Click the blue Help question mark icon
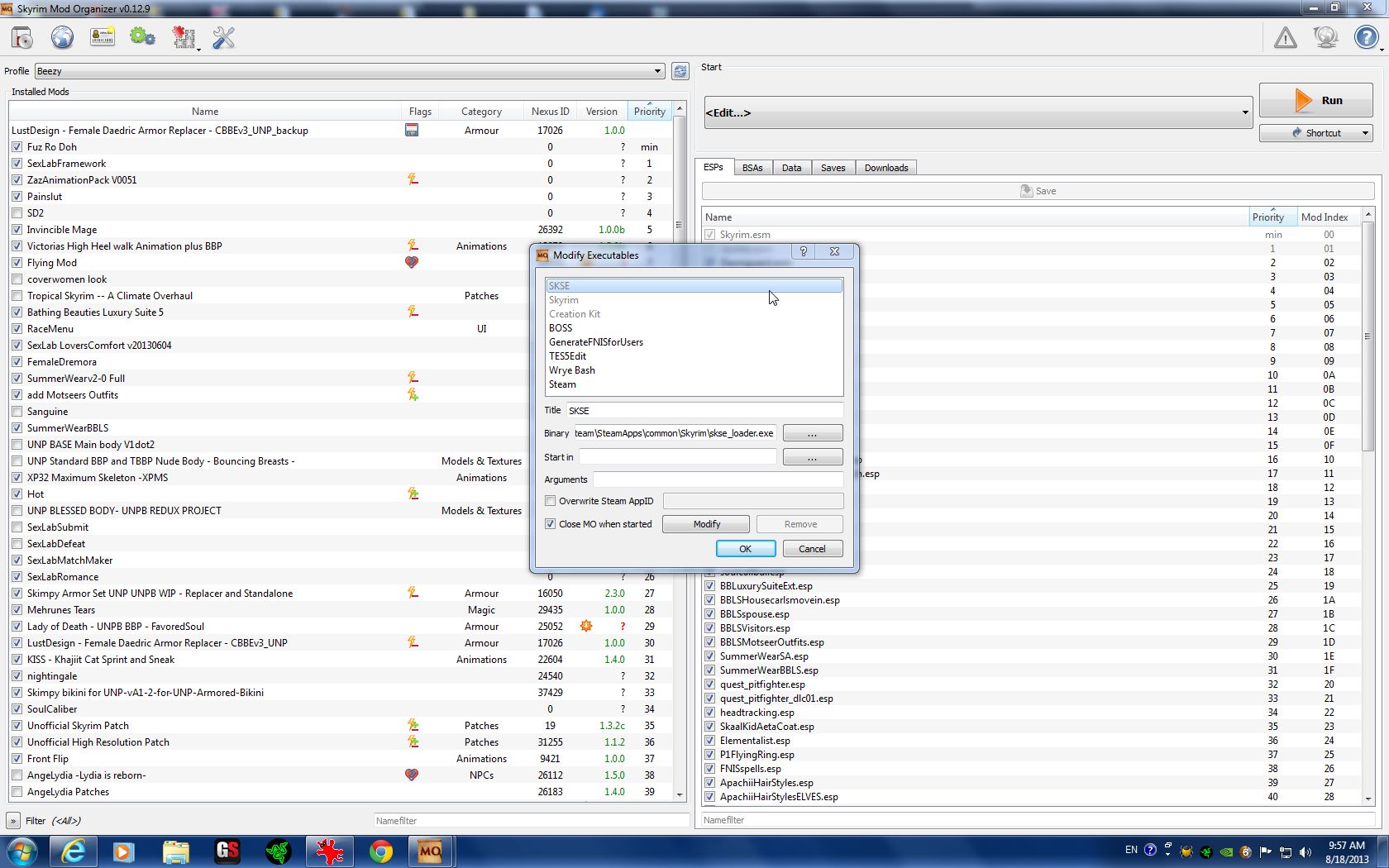Viewport: 1389px width, 868px height. click(x=1366, y=38)
